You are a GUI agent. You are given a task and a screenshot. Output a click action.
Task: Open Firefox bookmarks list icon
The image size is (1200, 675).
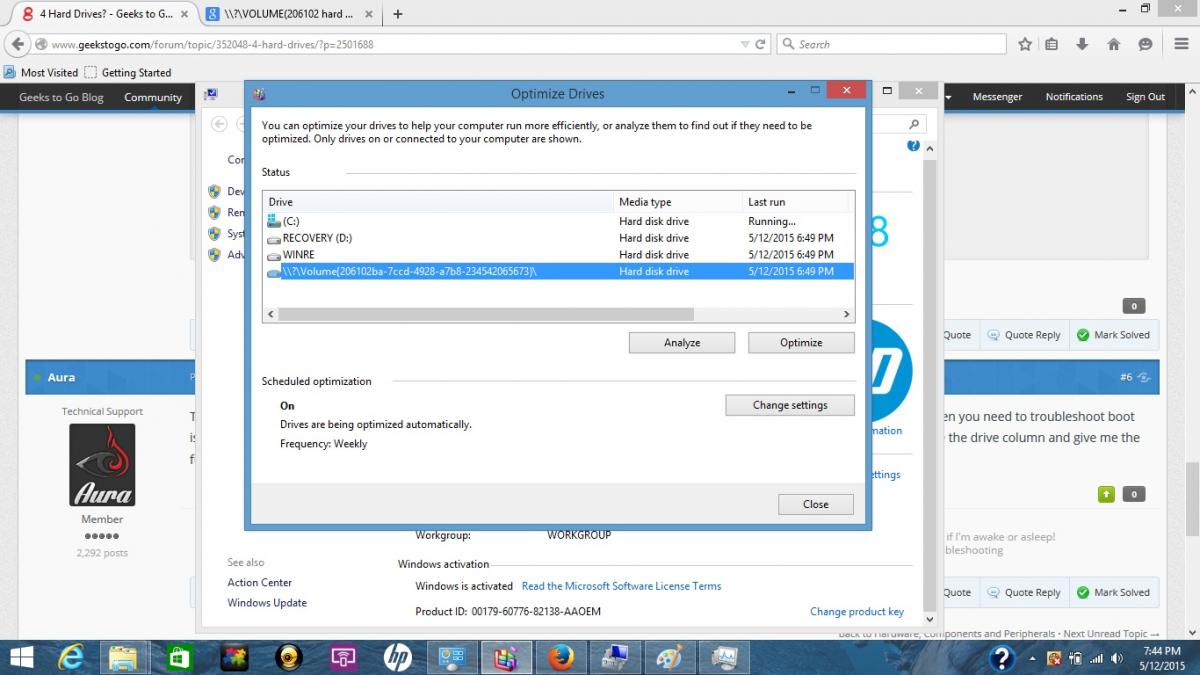tap(1051, 44)
